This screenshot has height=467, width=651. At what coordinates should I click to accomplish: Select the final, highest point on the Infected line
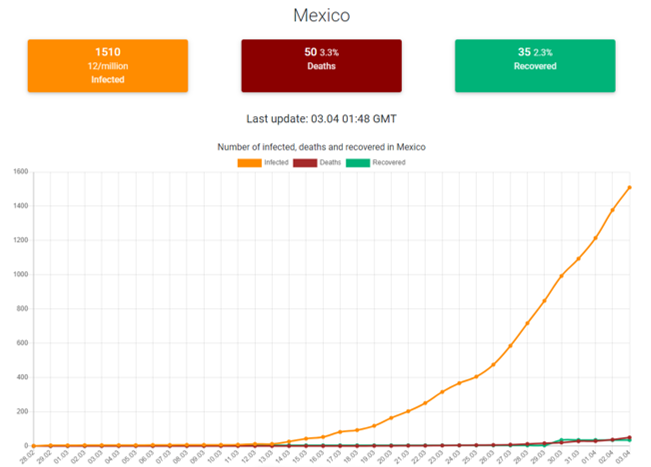click(629, 187)
